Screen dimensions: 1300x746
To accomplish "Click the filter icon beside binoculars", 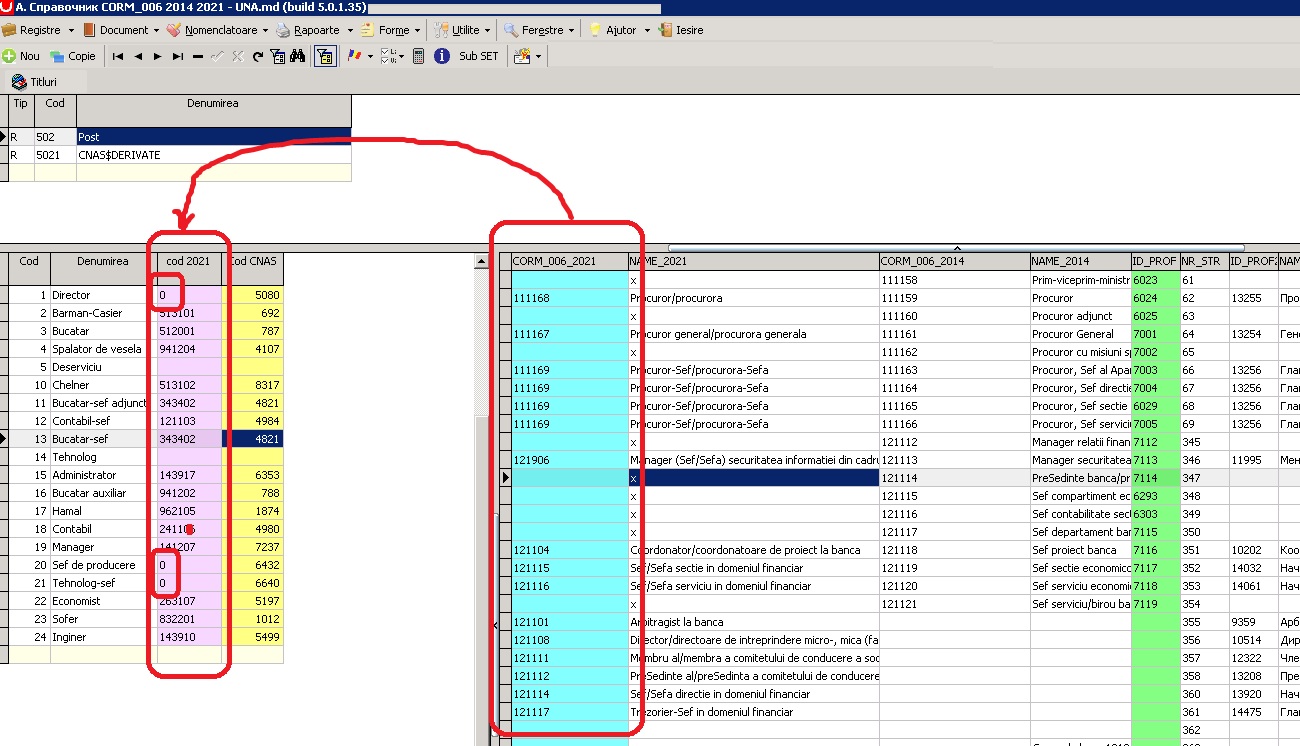I will pyautogui.click(x=278, y=56).
